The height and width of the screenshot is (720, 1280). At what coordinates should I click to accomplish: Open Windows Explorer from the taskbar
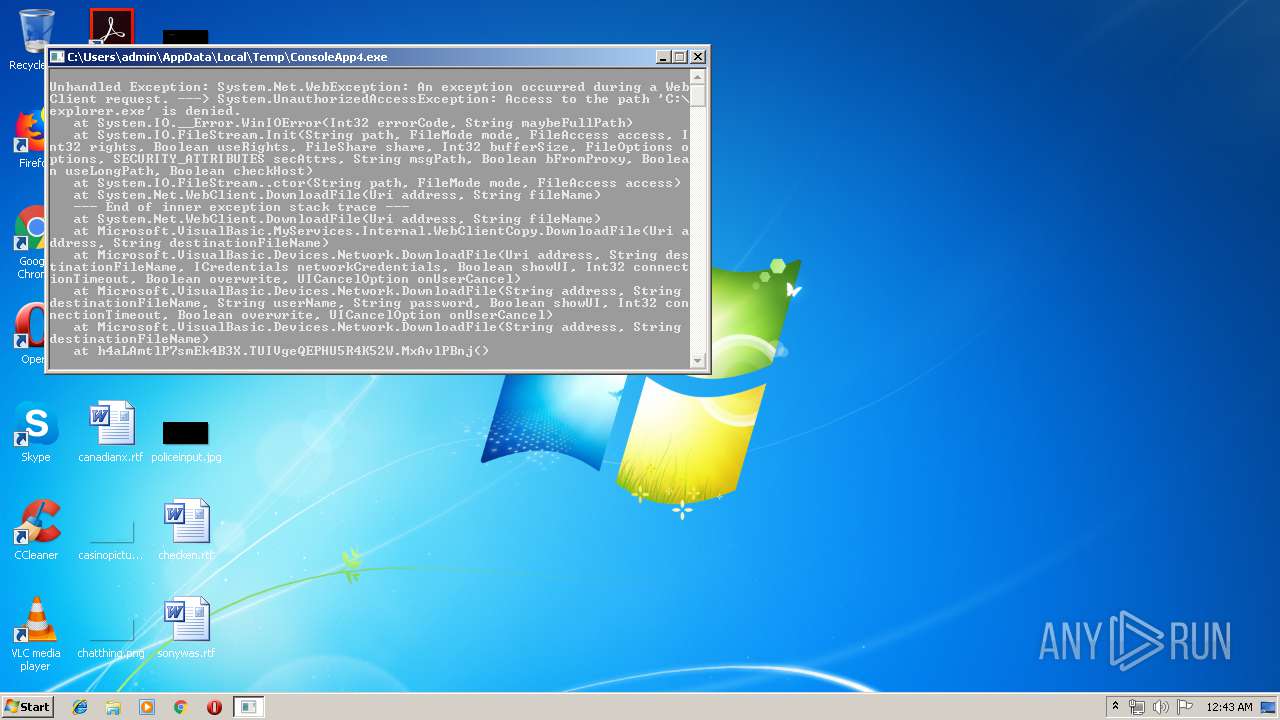click(x=113, y=707)
